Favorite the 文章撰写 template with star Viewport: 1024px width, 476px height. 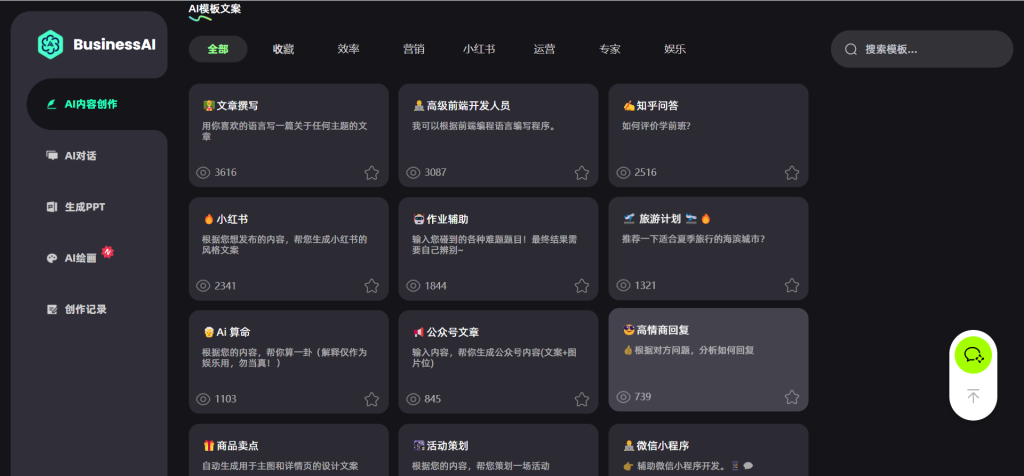click(x=371, y=173)
